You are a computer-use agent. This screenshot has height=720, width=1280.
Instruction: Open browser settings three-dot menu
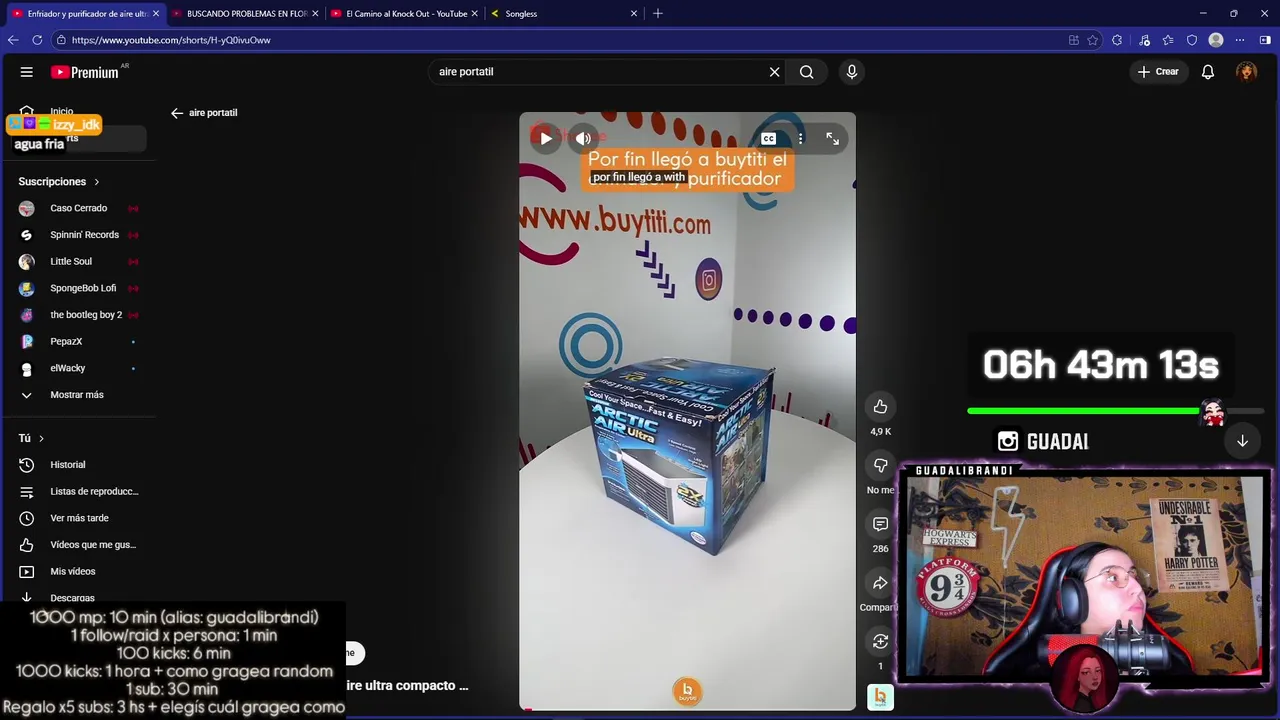(1240, 40)
